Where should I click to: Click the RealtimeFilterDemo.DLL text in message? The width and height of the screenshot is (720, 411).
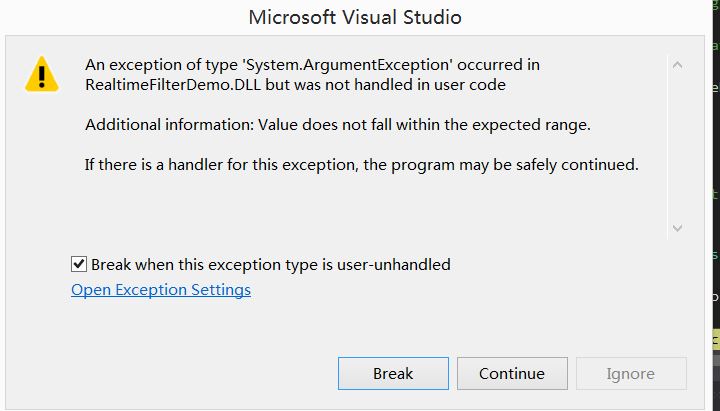pyautogui.click(x=173, y=84)
